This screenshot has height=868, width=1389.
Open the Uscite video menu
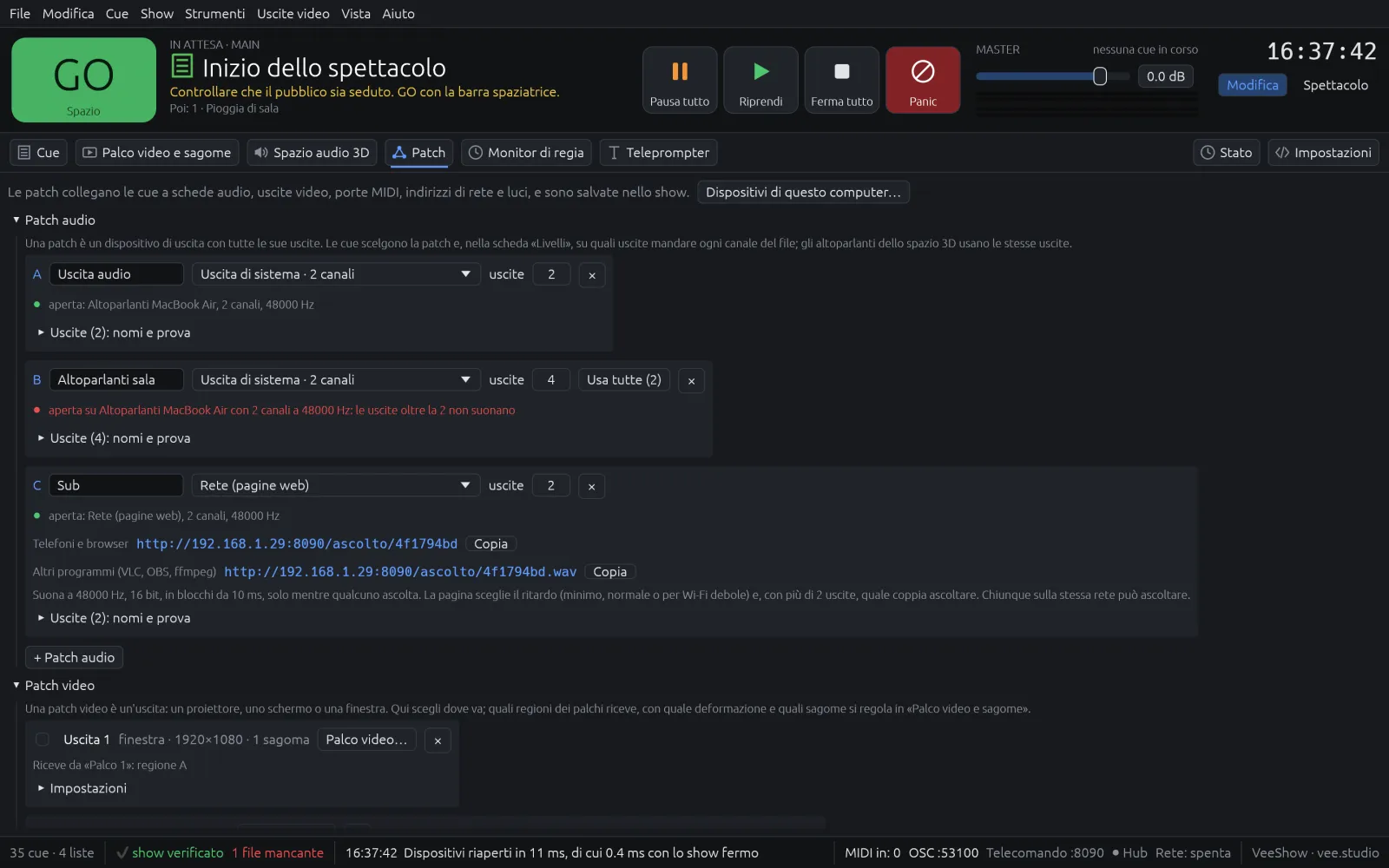point(293,14)
